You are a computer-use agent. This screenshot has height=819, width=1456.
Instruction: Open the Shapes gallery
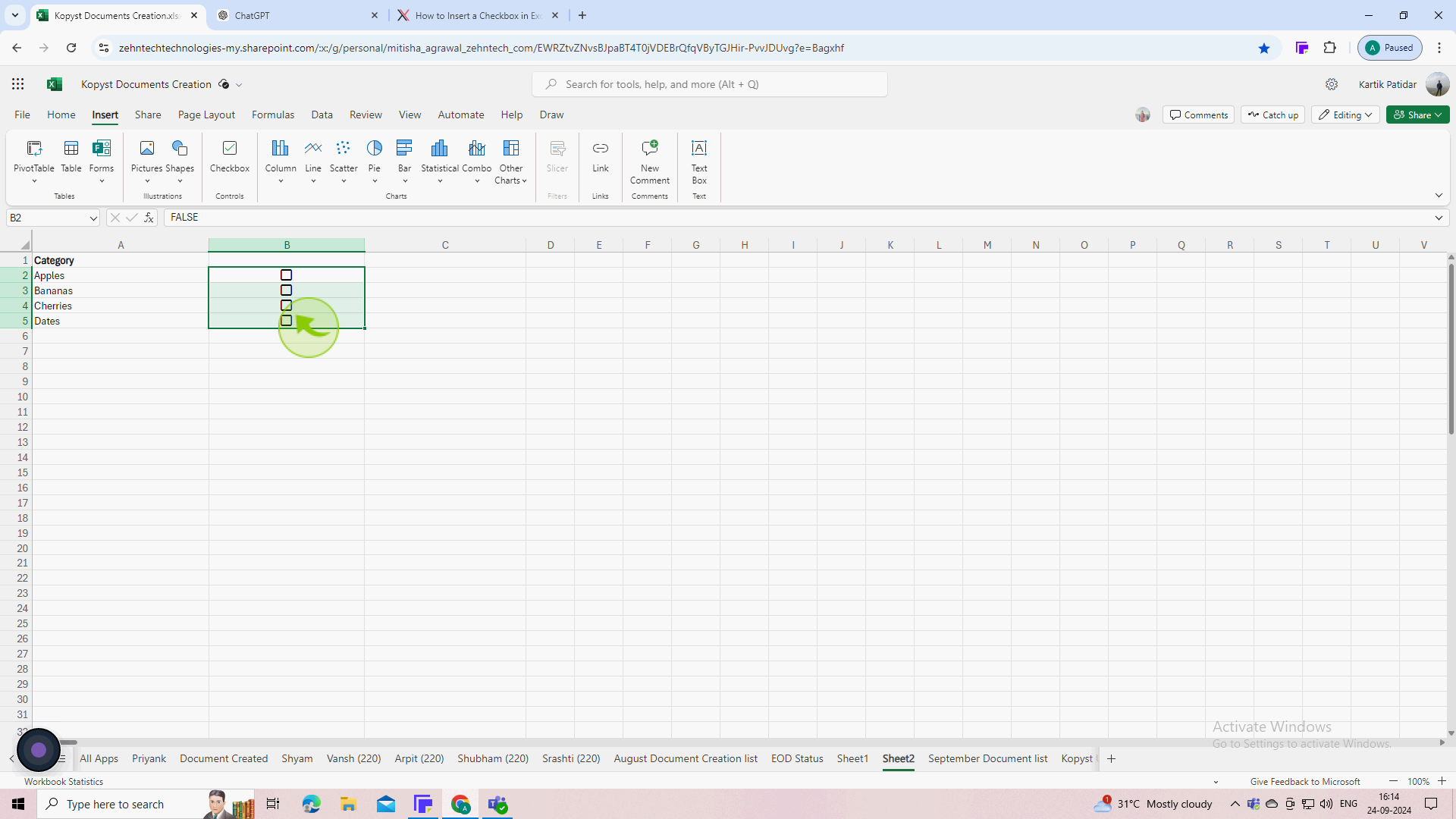[x=180, y=161]
